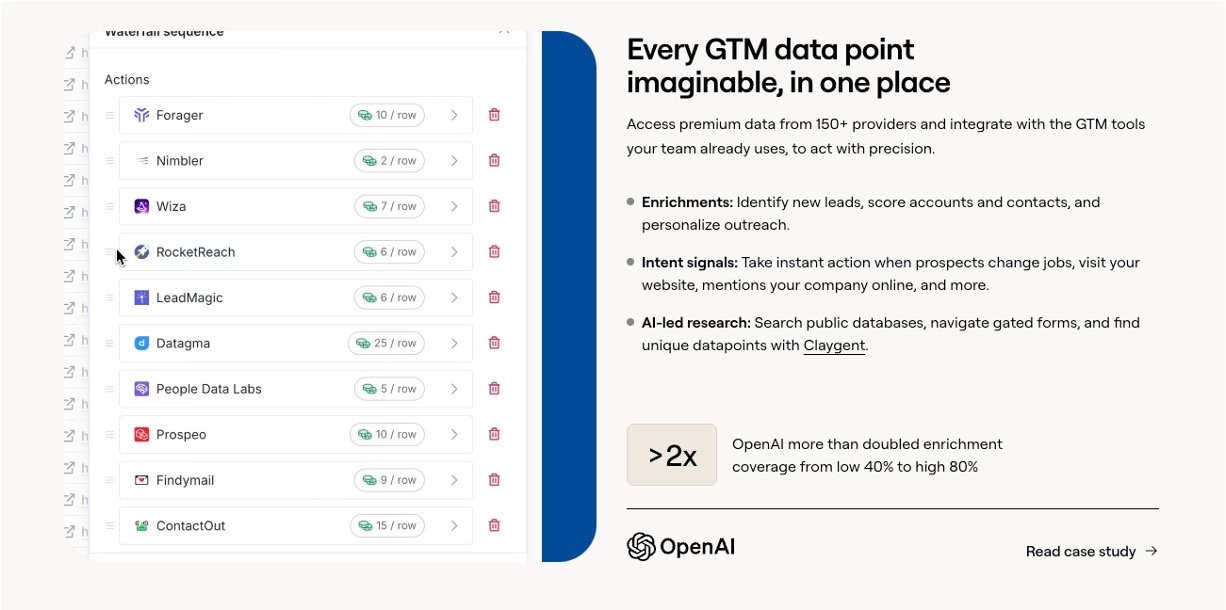
Task: Click the Findymail envelope logo
Action: pyautogui.click(x=141, y=480)
